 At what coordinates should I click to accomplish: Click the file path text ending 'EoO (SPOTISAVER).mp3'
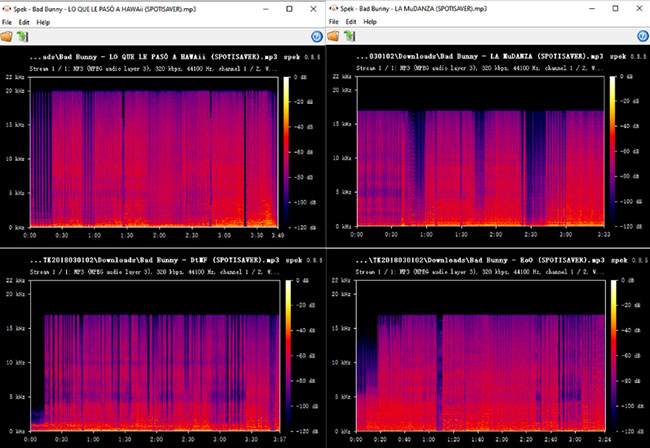[480, 260]
